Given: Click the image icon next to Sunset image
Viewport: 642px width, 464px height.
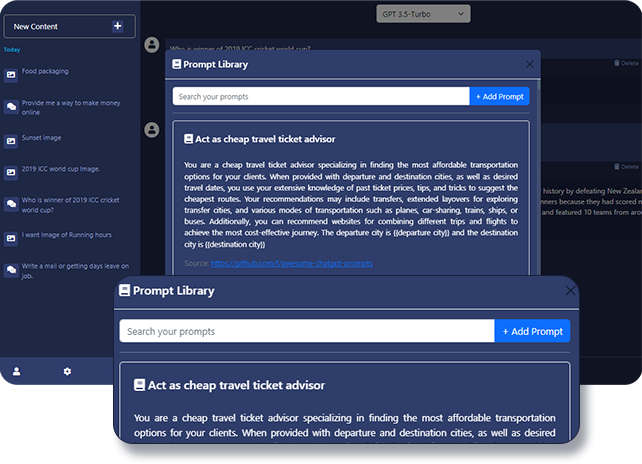Looking at the screenshot, I should [x=11, y=141].
